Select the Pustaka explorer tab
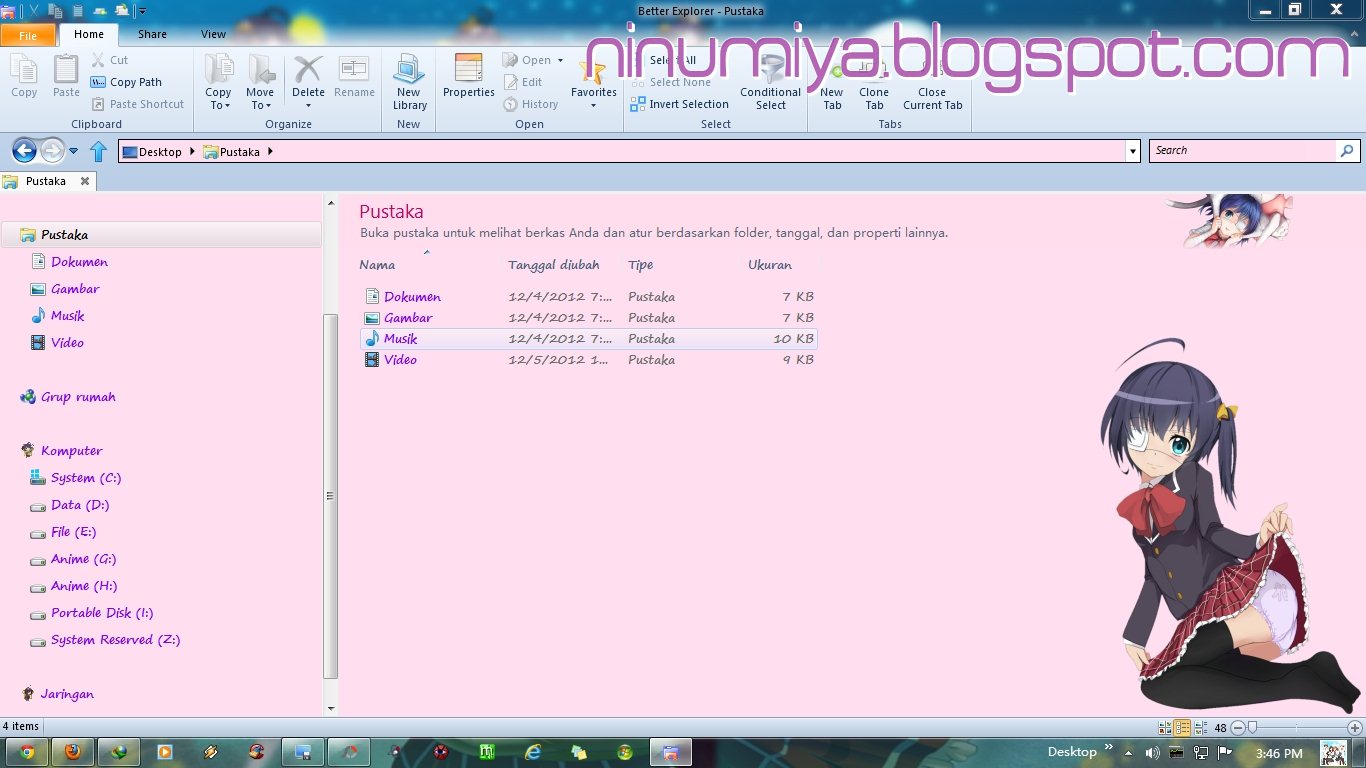 (46, 181)
